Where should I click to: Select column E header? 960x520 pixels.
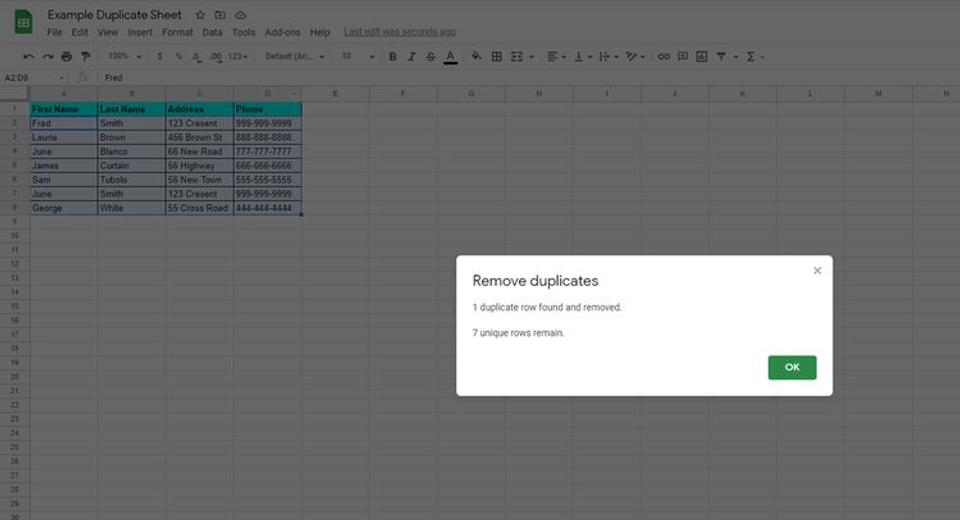pos(336,94)
